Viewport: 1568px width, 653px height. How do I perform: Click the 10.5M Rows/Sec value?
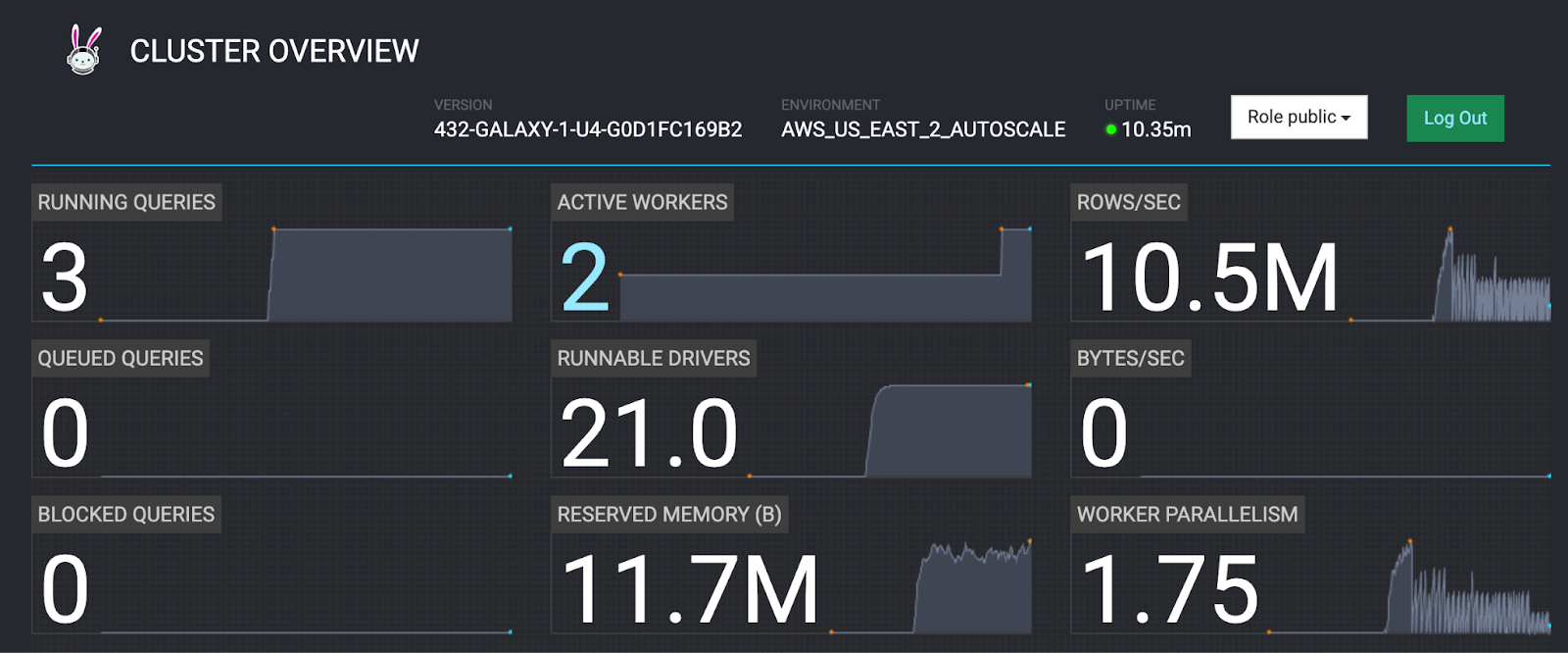point(1209,279)
